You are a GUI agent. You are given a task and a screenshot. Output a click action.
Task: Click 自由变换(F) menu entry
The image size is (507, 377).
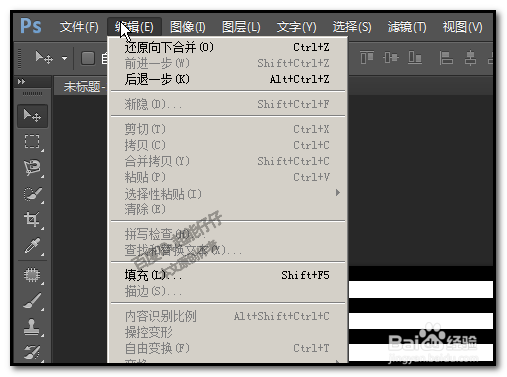[x=228, y=348]
